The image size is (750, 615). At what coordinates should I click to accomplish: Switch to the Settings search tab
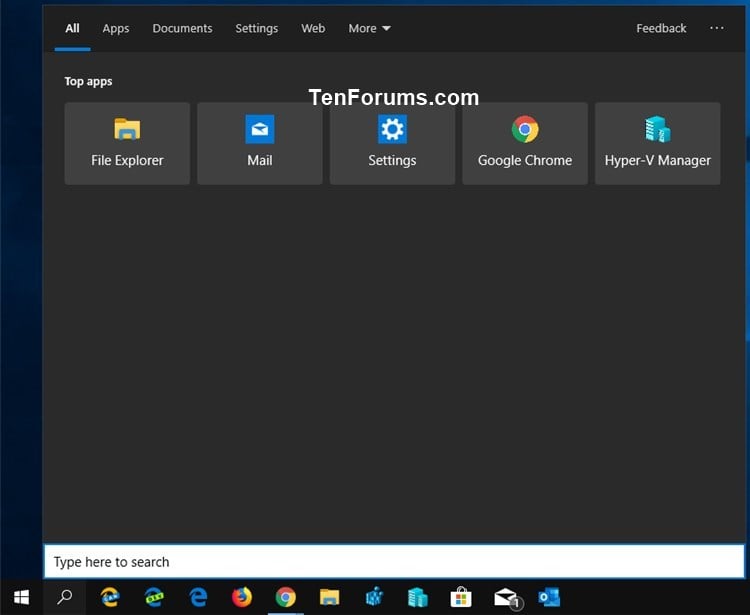tap(256, 29)
